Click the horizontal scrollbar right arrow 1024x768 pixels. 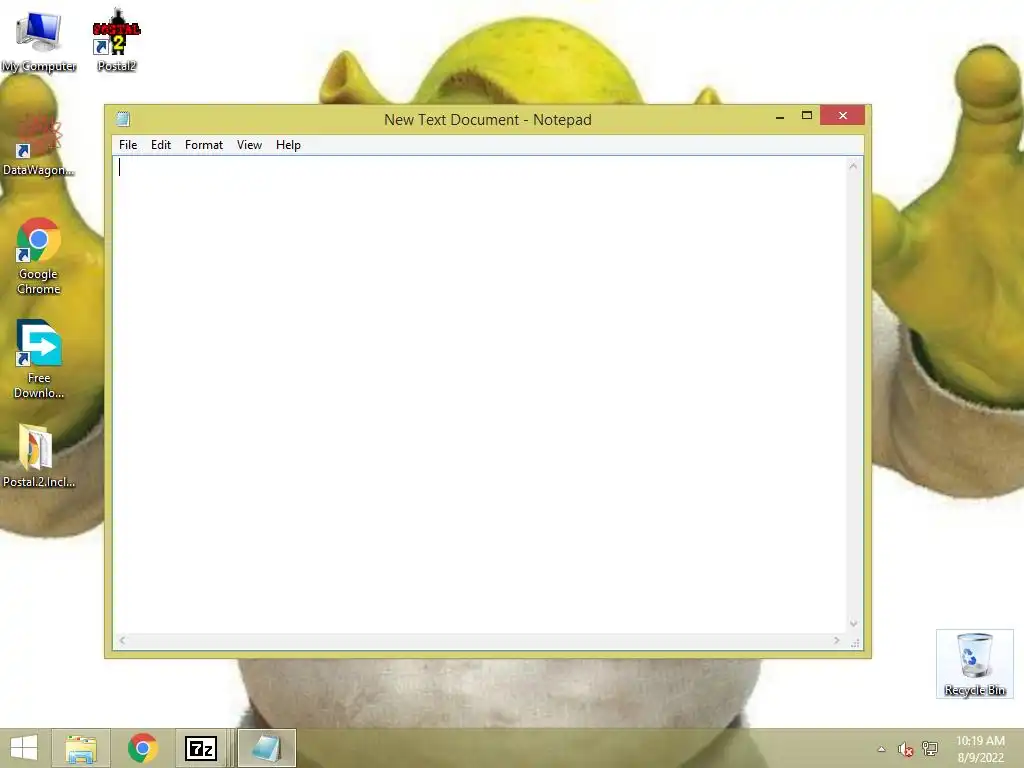pos(837,641)
